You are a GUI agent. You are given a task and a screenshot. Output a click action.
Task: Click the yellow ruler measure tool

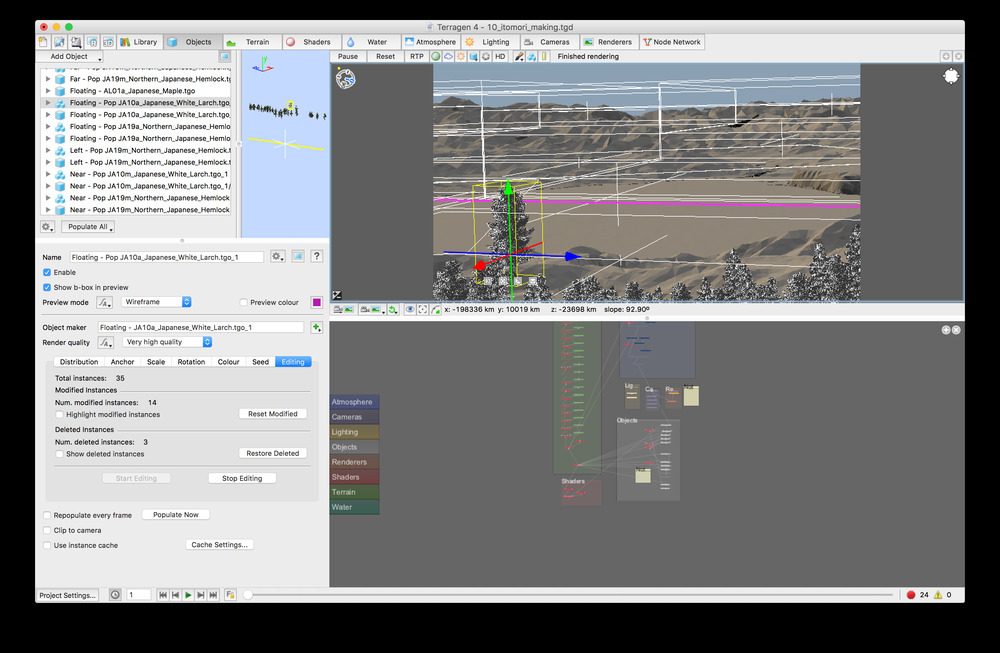(x=544, y=57)
